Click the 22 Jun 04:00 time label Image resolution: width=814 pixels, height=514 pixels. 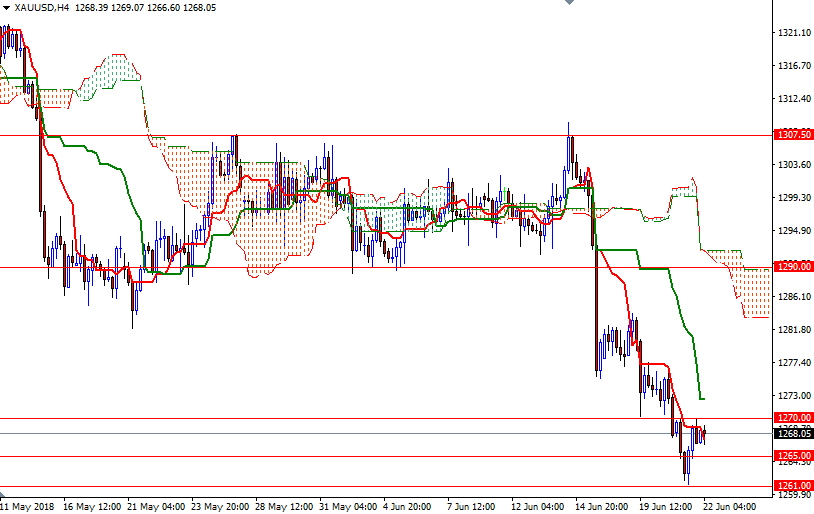727,506
